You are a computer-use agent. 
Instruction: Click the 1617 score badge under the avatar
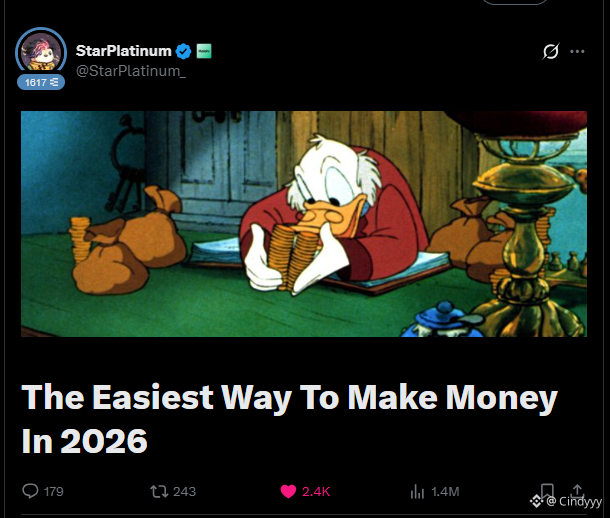point(41,82)
